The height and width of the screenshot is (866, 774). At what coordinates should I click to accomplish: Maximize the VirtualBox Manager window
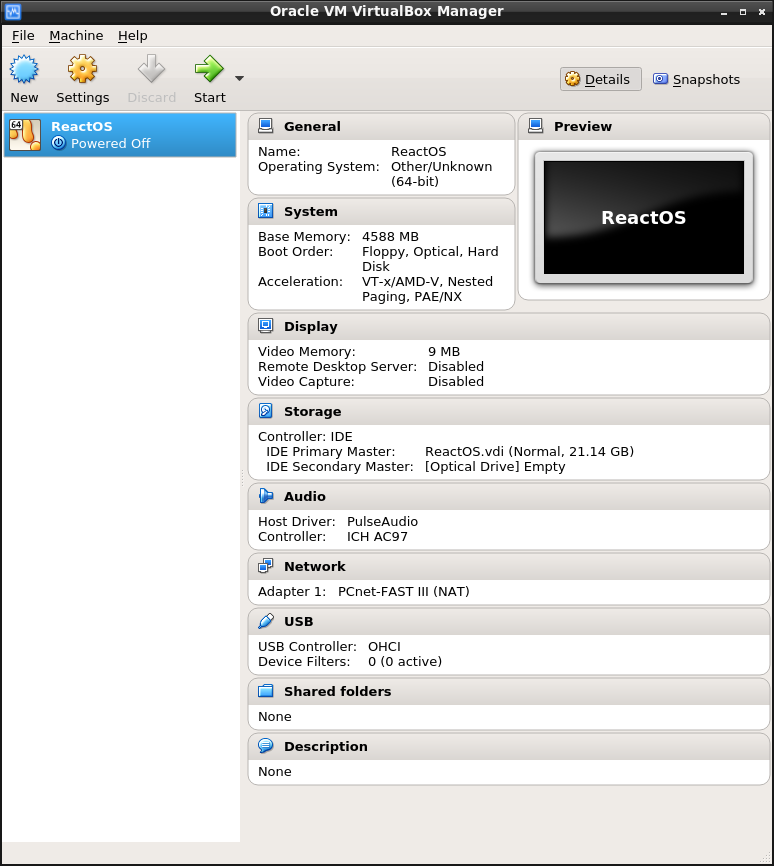[x=743, y=12]
